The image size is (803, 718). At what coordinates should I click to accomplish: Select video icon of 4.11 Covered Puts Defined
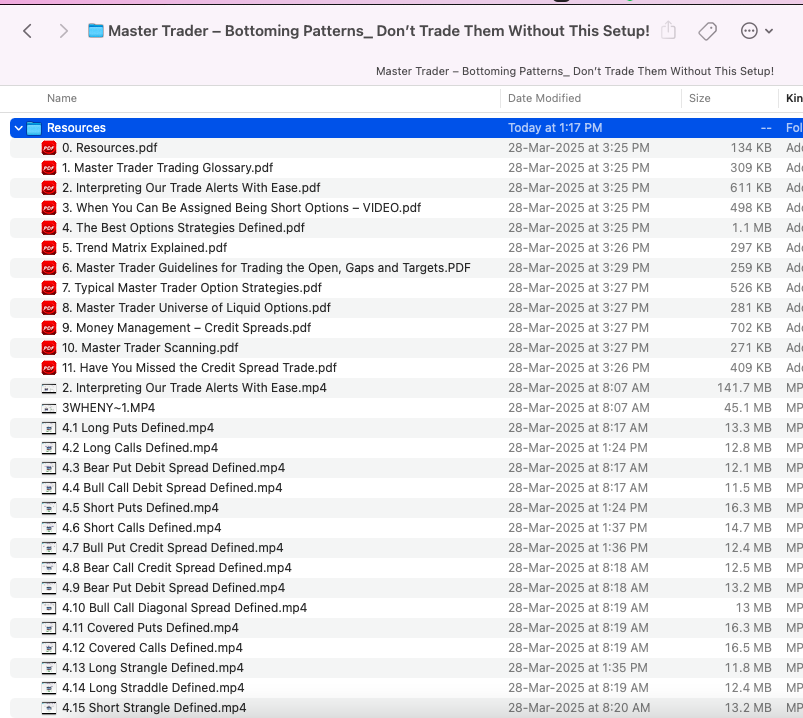[x=49, y=628]
